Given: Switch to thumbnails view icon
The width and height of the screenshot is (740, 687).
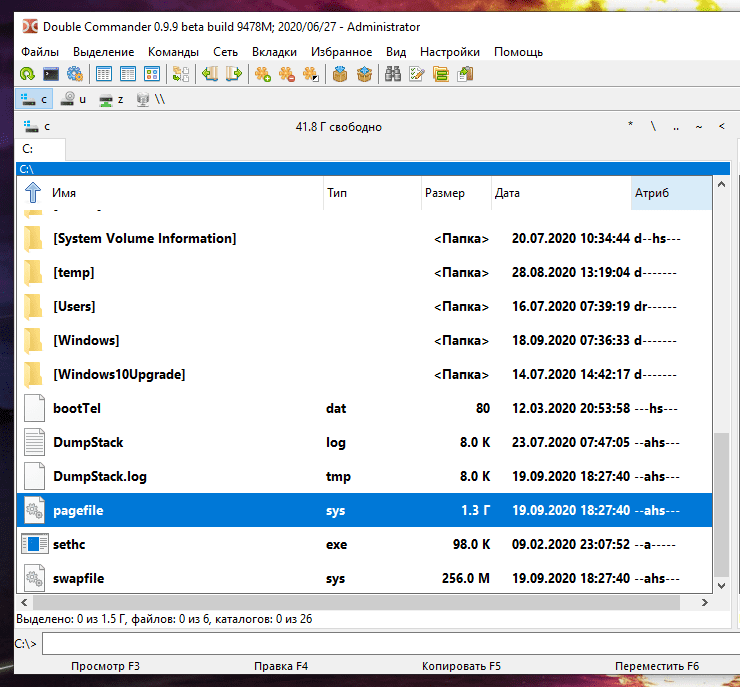Looking at the screenshot, I should 152,74.
